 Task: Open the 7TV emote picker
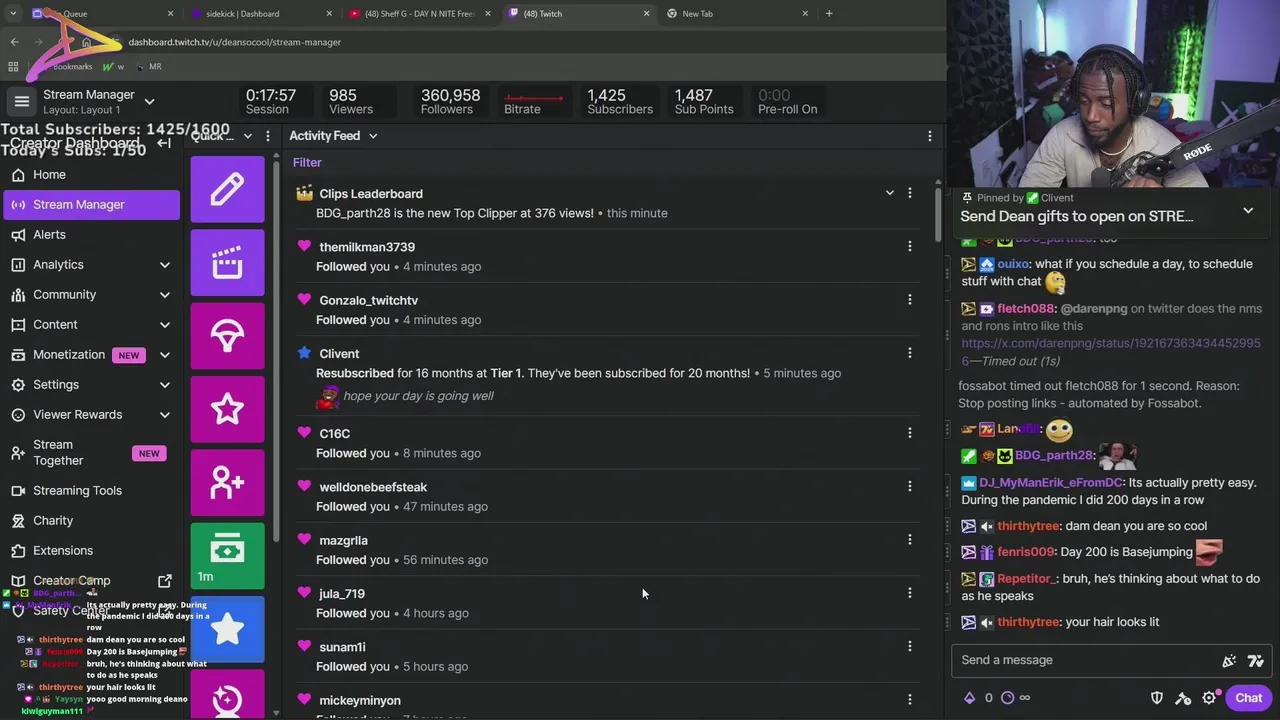click(x=1255, y=660)
